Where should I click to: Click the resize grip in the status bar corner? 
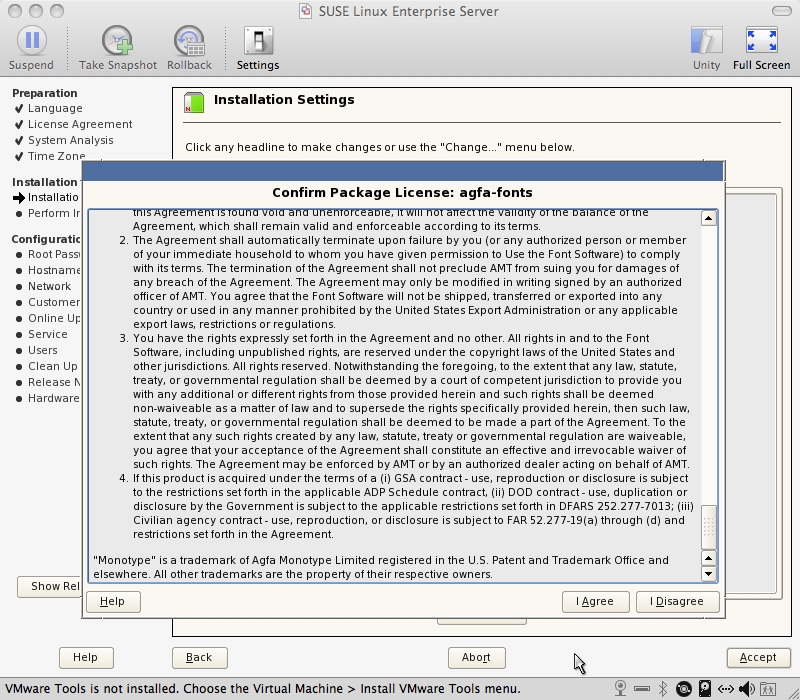(793, 692)
